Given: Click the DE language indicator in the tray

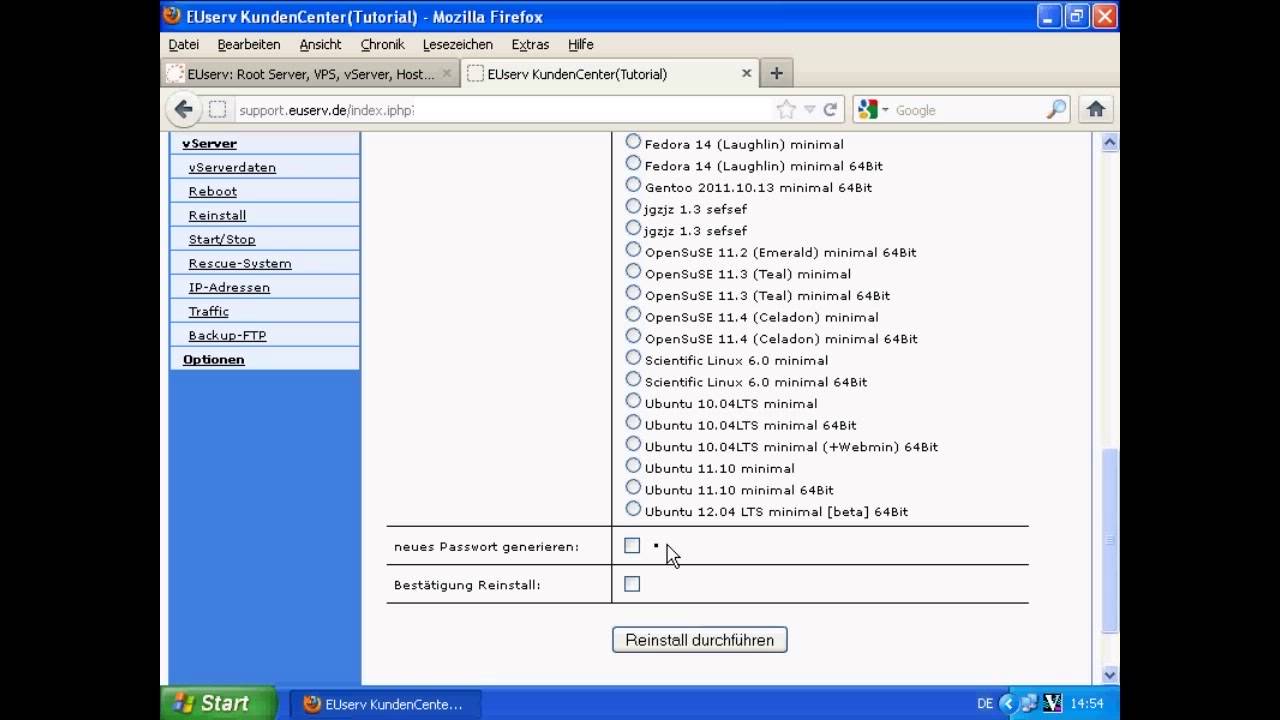Looking at the screenshot, I should tap(985, 704).
